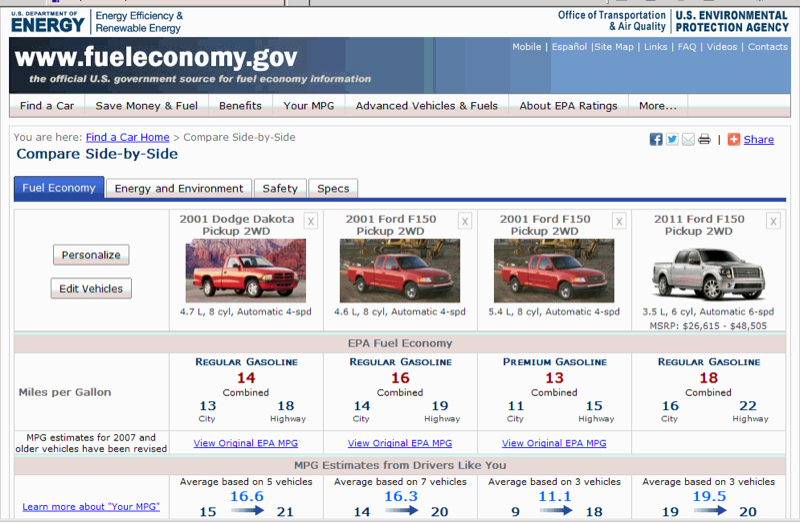The width and height of the screenshot is (800, 523).
Task: Open the Site Map link
Action: click(x=614, y=46)
